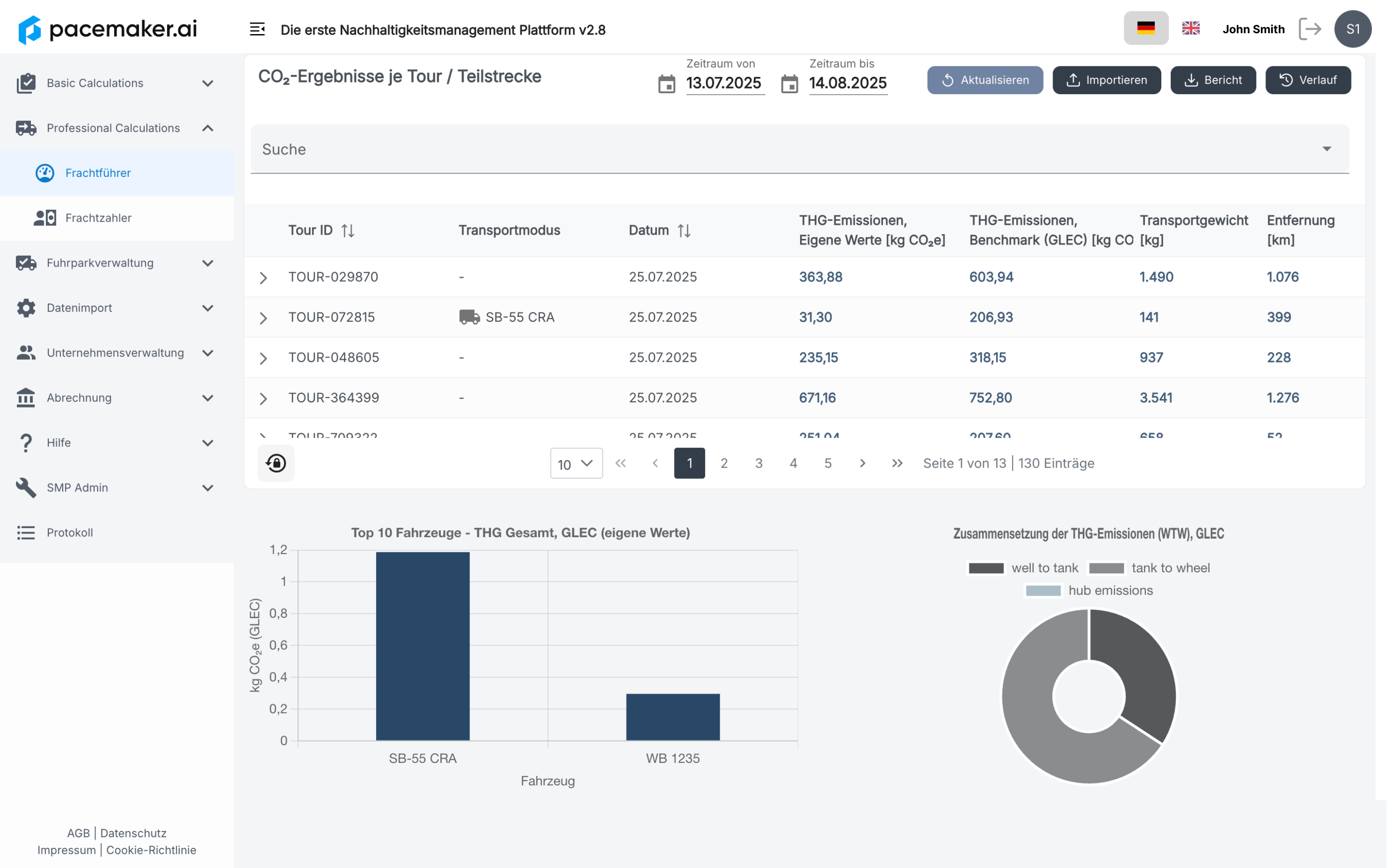Click the Aktualisieren button
1387x868 pixels.
[984, 80]
